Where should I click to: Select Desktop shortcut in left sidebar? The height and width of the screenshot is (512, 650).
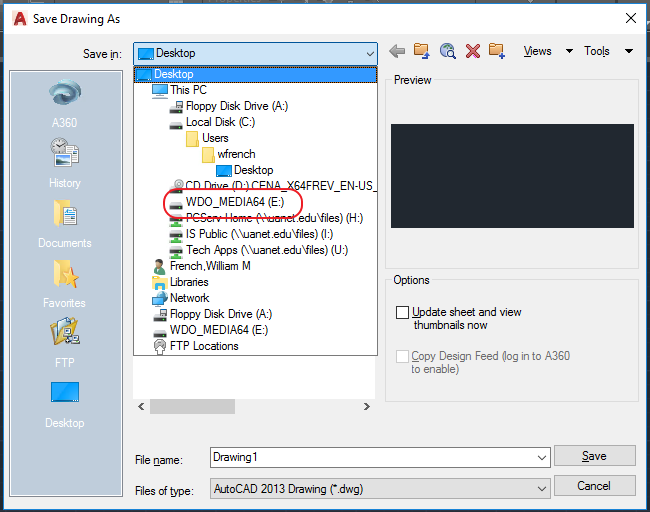click(65, 405)
